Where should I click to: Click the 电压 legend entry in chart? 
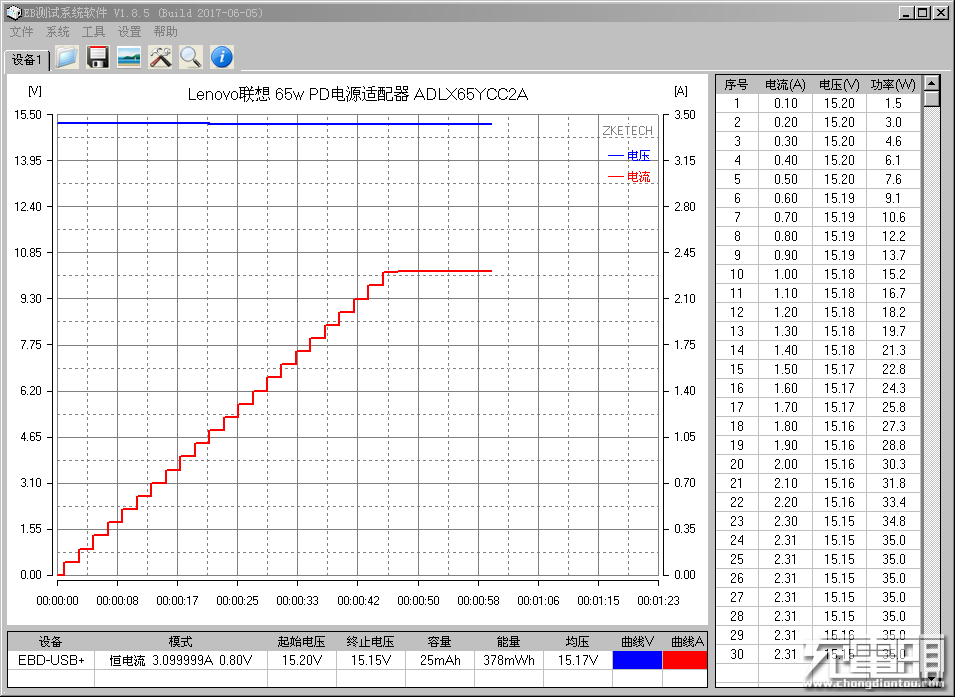629,155
